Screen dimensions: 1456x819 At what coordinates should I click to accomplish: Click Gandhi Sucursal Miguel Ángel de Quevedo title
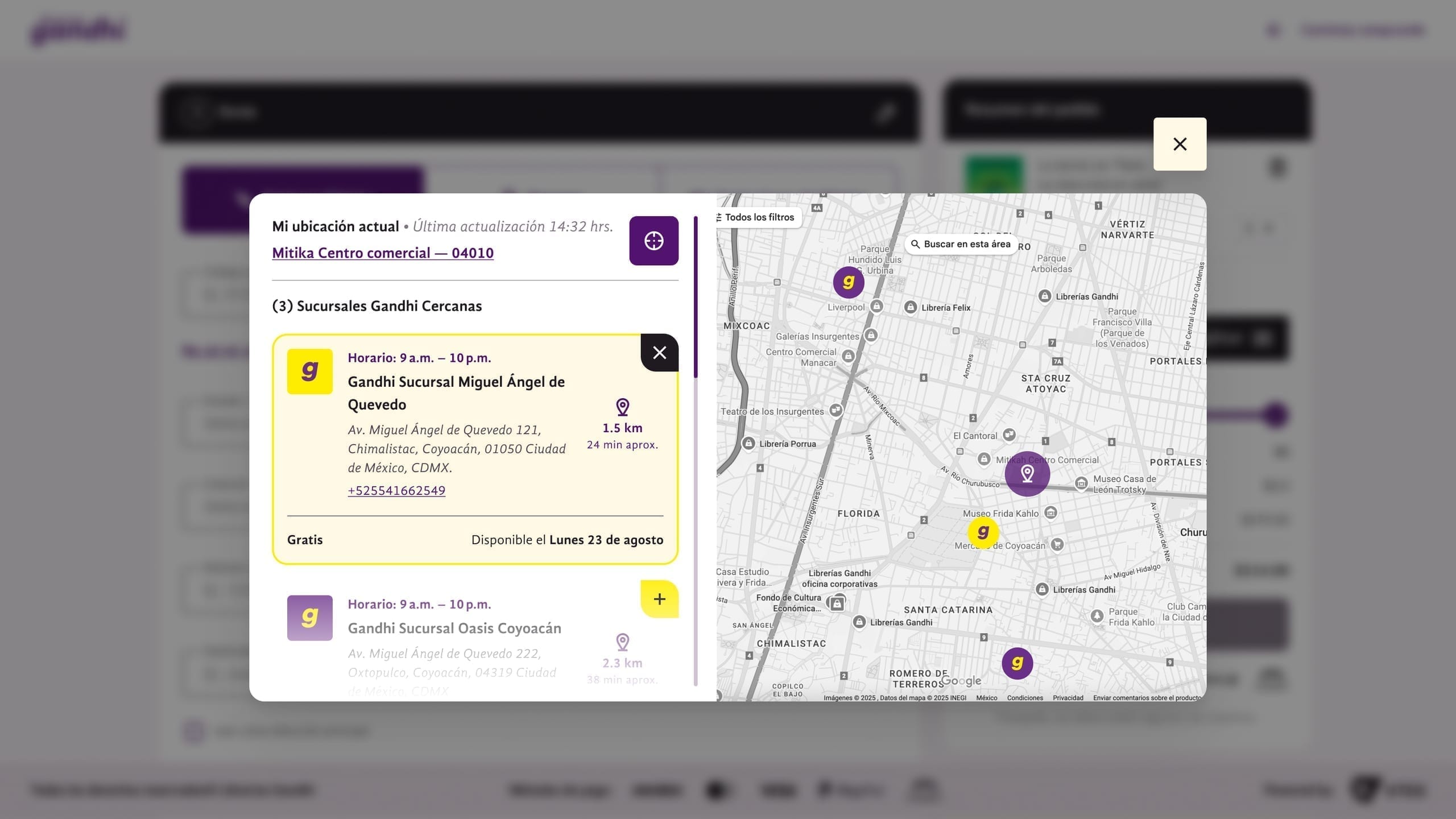pyautogui.click(x=456, y=393)
